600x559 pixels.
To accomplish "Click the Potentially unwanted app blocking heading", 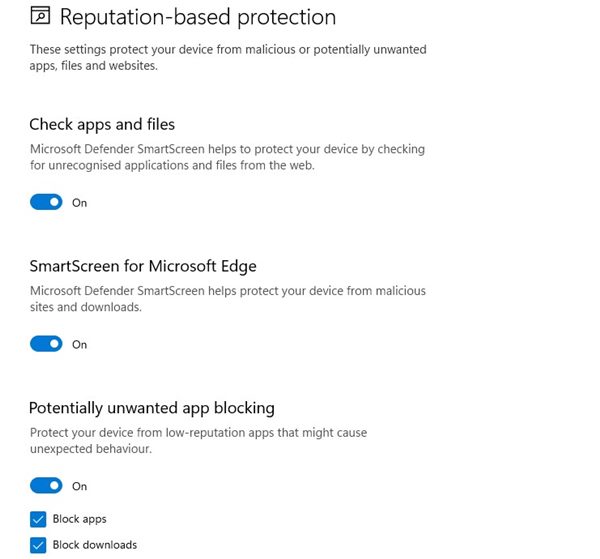I will 152,408.
